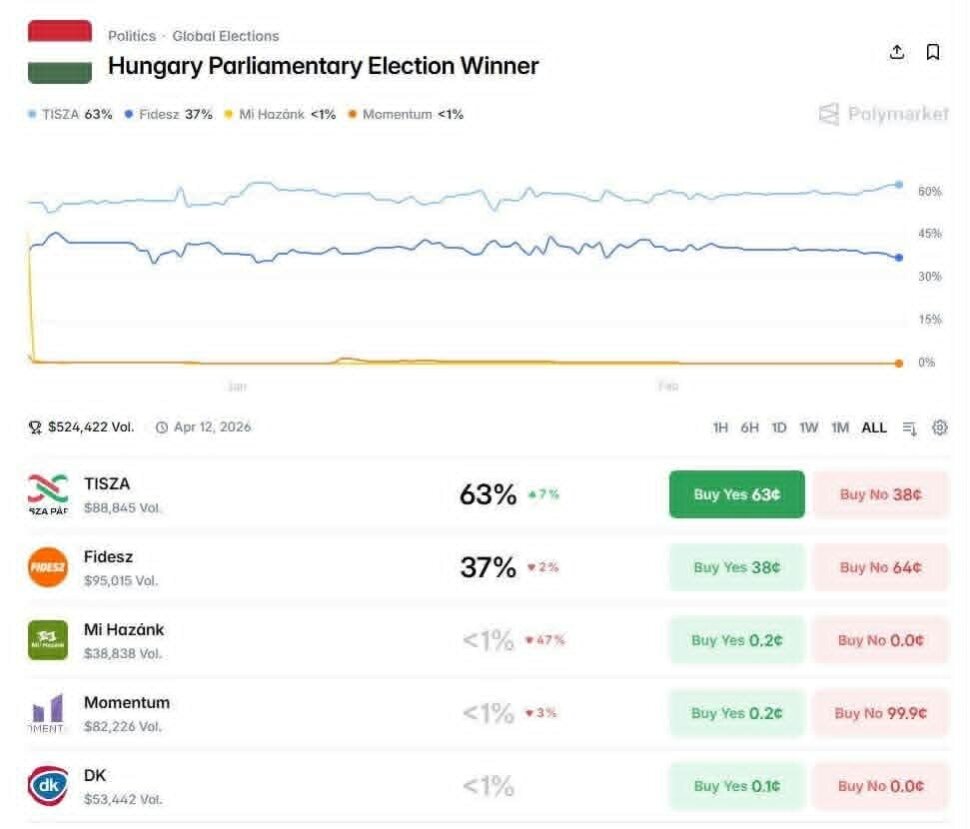Bookmark this election market
This screenshot has height=829, width=970.
(933, 53)
